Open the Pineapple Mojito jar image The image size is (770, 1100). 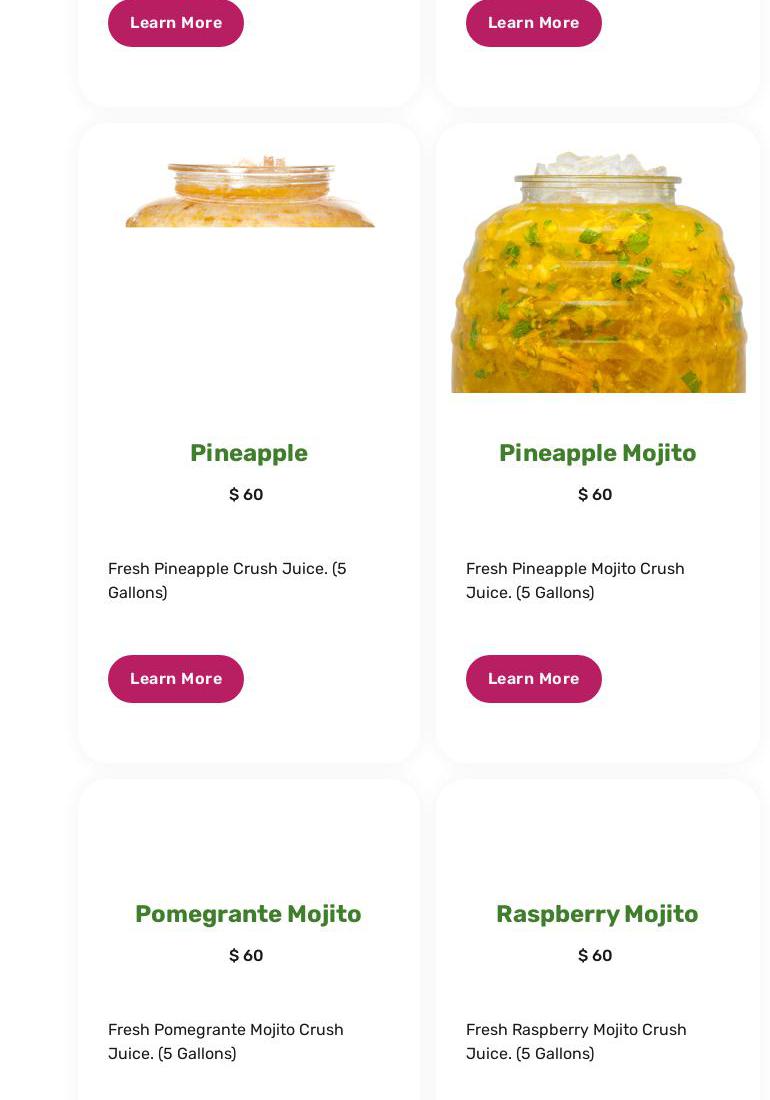pos(598,272)
